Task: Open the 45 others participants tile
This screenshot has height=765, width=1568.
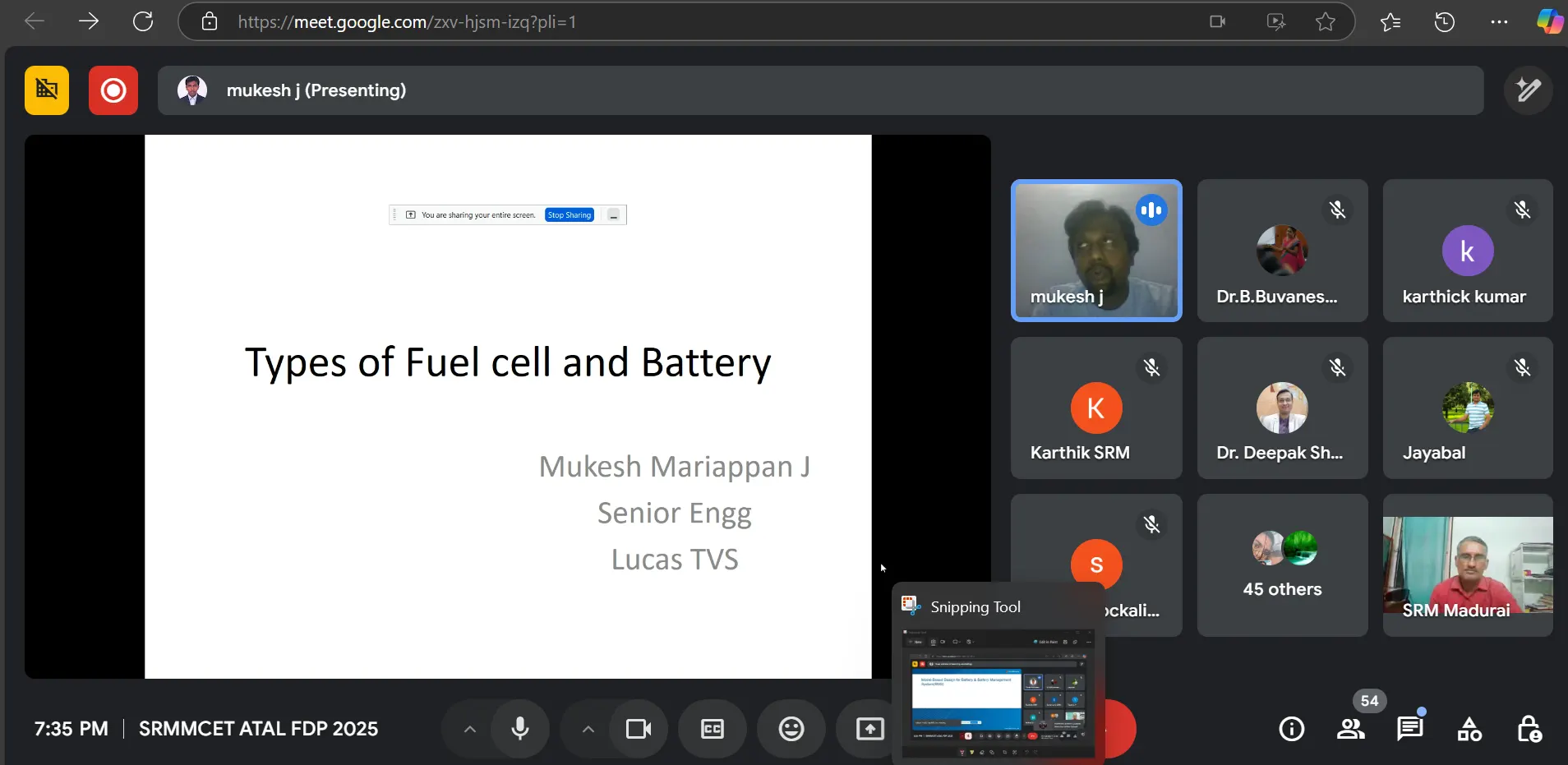Action: (x=1282, y=565)
